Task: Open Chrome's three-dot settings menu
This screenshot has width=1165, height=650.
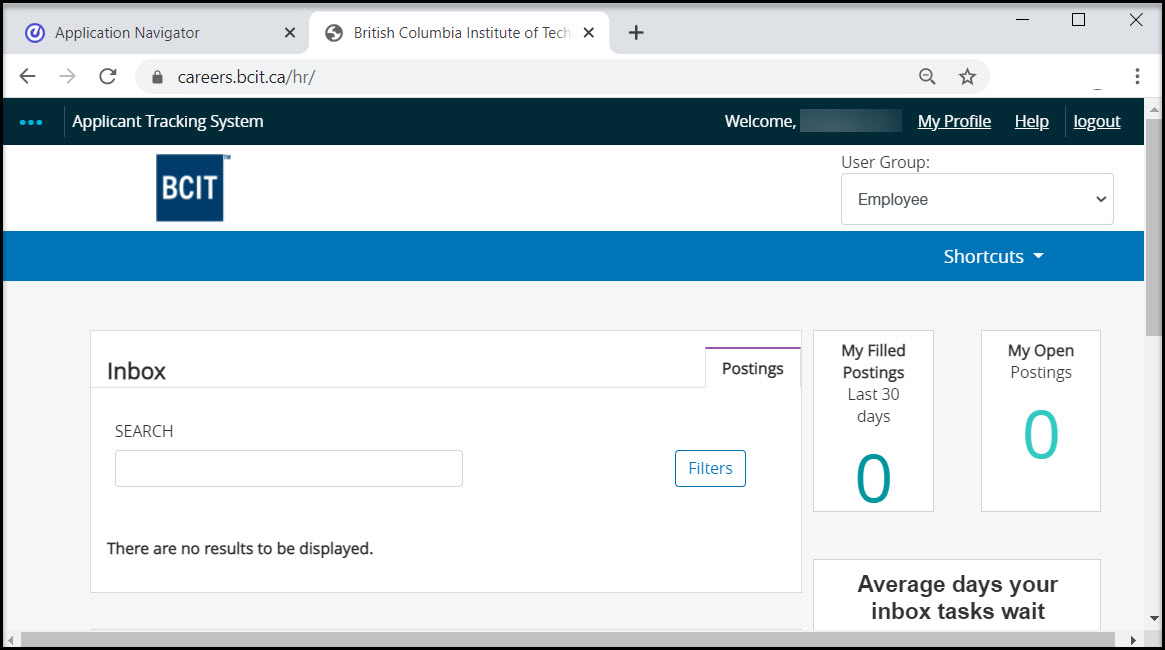Action: (x=1137, y=76)
